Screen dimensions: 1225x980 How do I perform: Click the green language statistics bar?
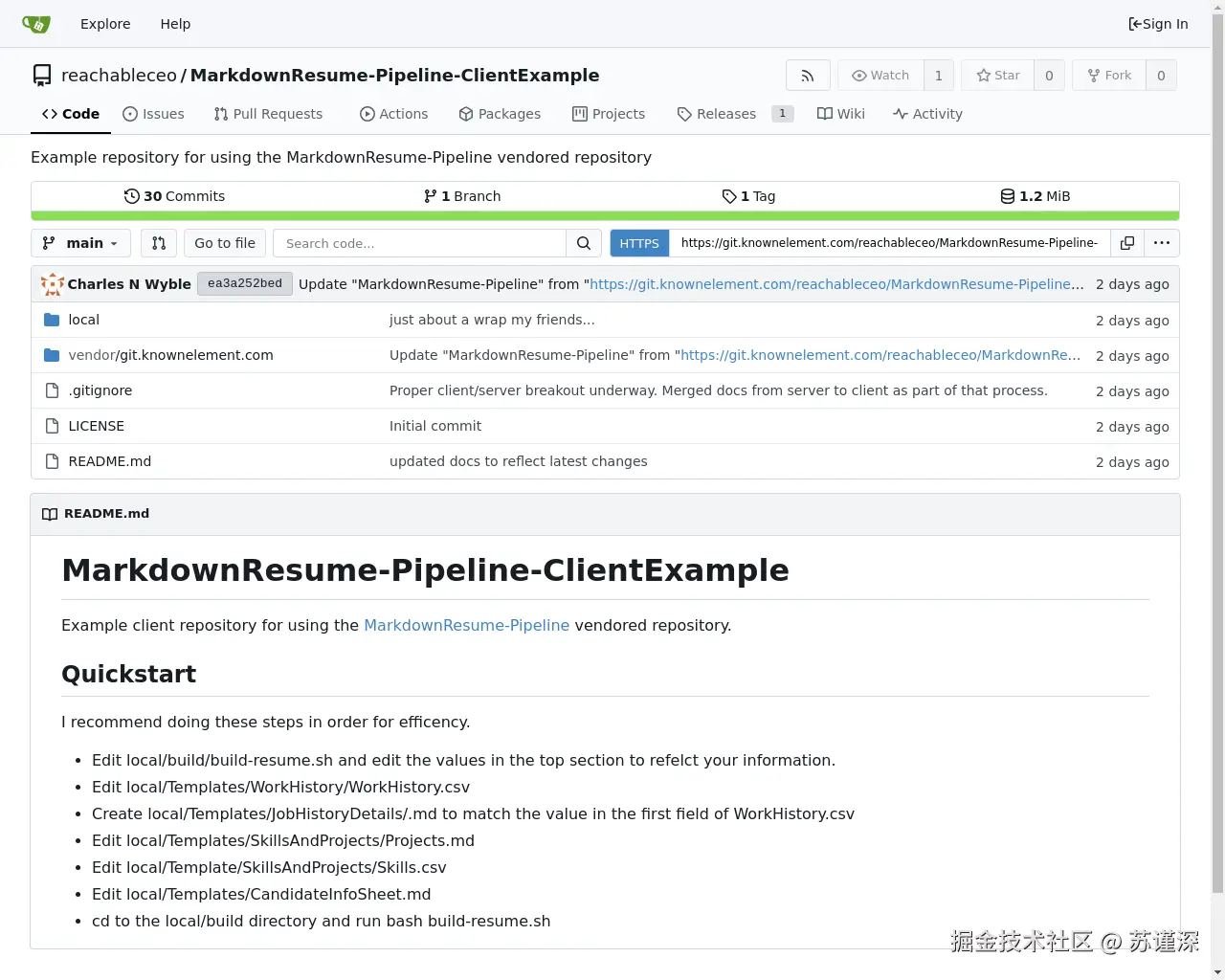[605, 216]
